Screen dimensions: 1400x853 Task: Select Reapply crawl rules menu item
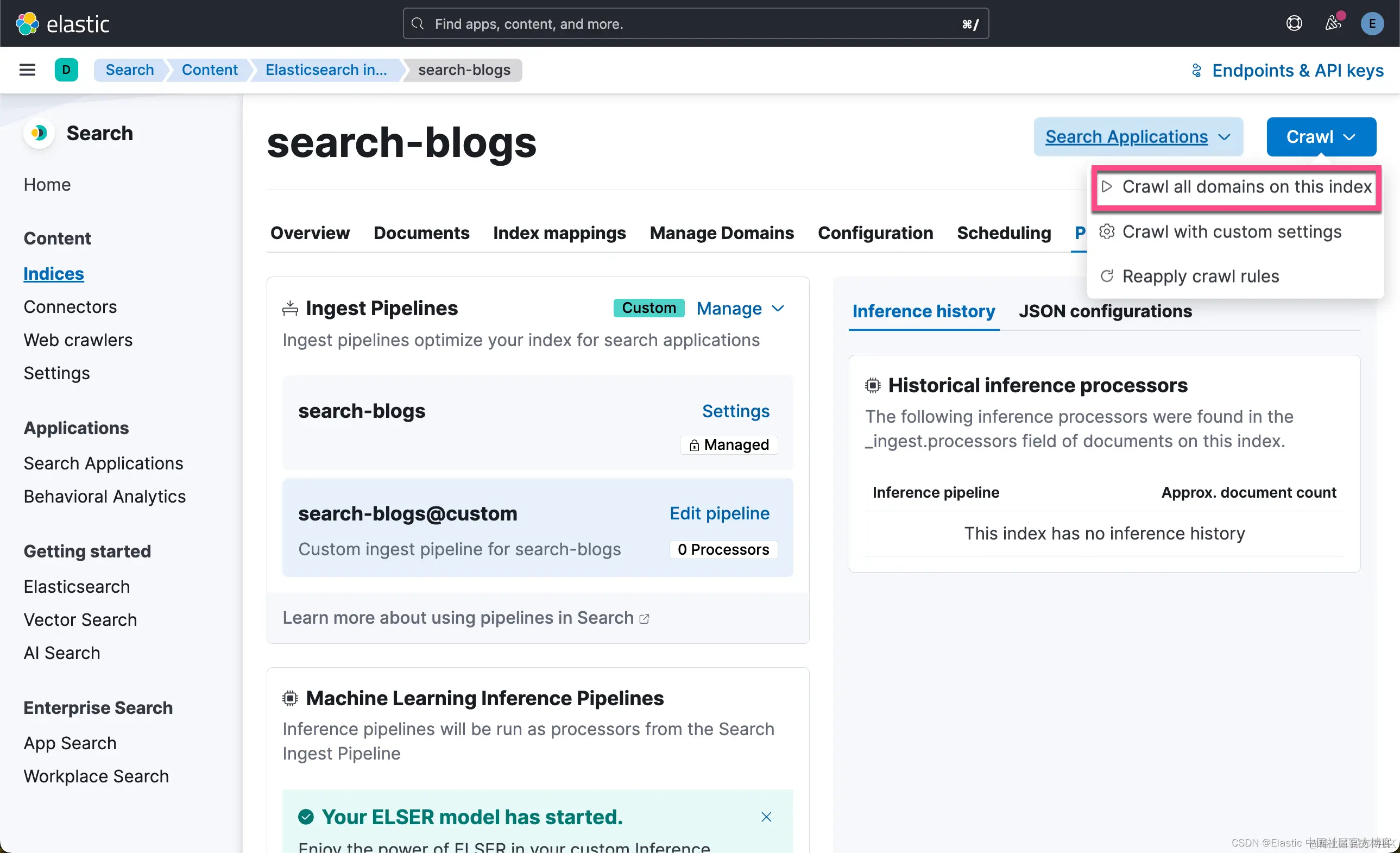click(1200, 276)
